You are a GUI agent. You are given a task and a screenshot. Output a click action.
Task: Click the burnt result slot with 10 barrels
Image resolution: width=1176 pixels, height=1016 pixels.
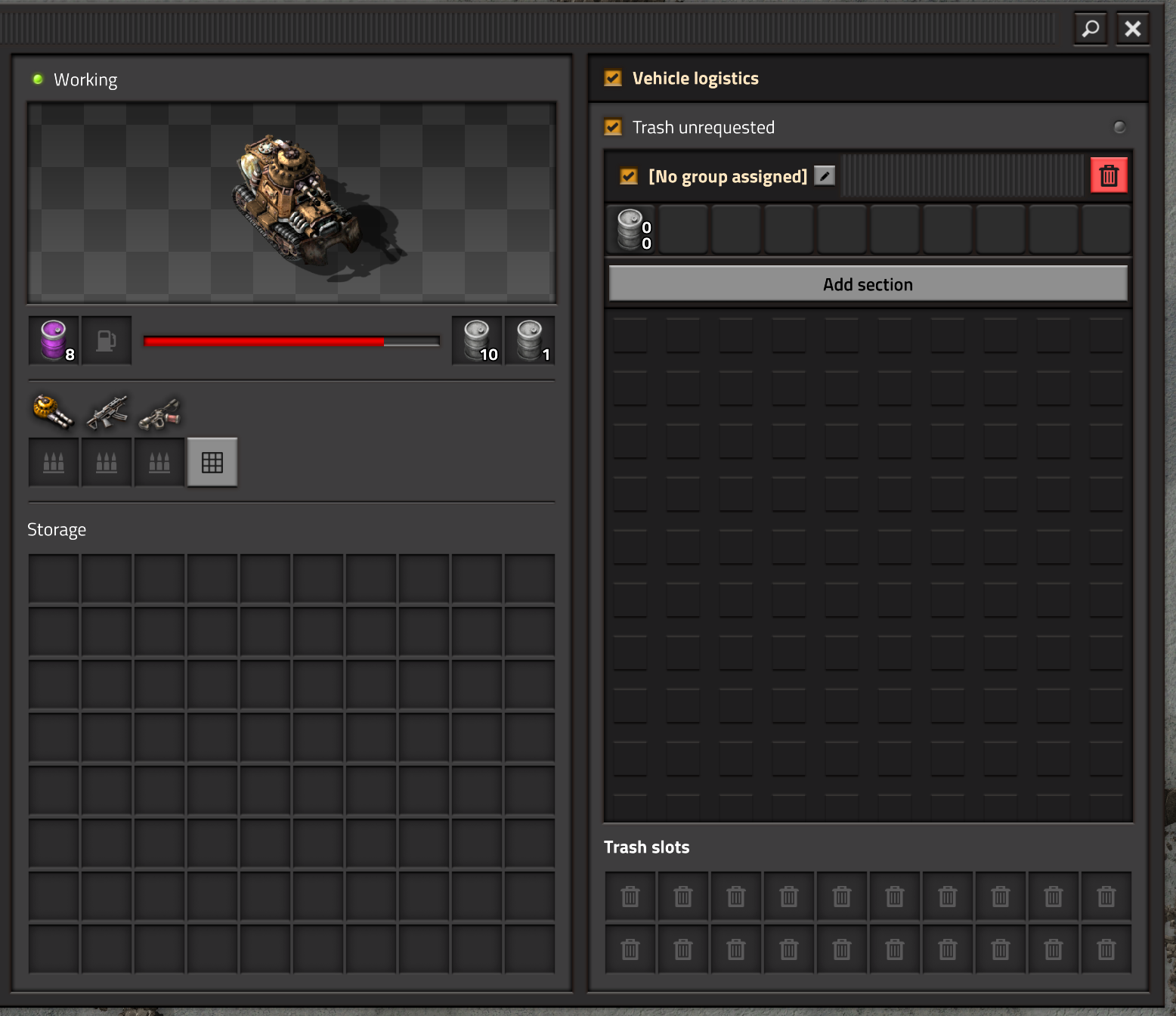(x=477, y=340)
